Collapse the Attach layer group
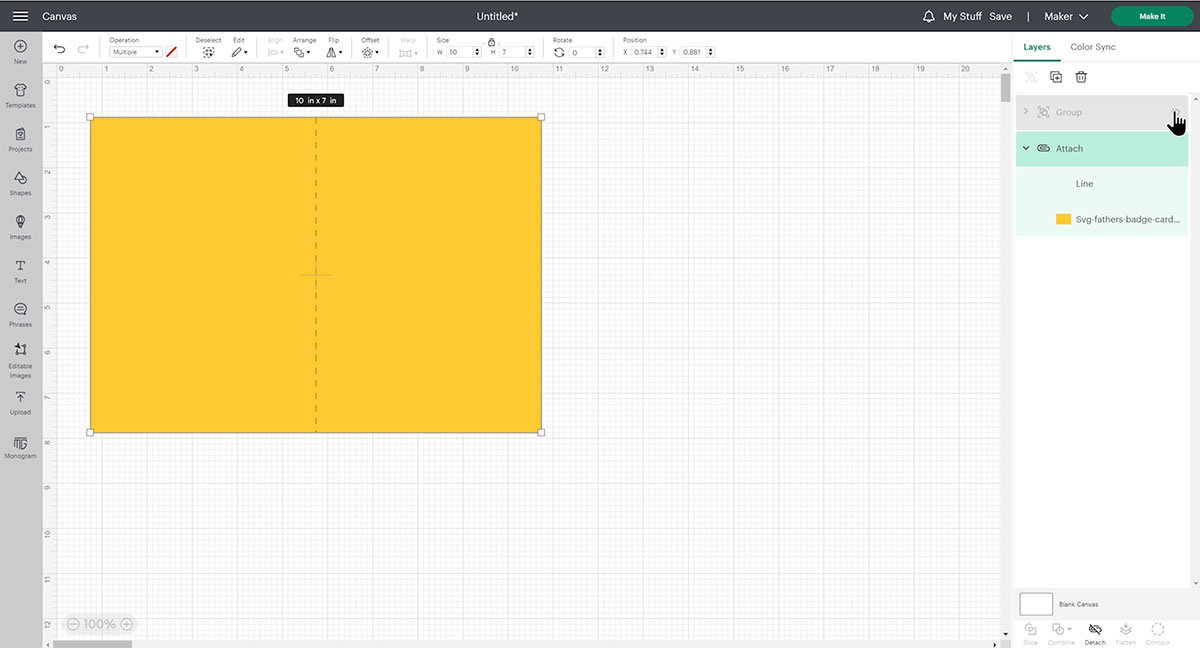This screenshot has height=648, width=1200. point(1026,148)
